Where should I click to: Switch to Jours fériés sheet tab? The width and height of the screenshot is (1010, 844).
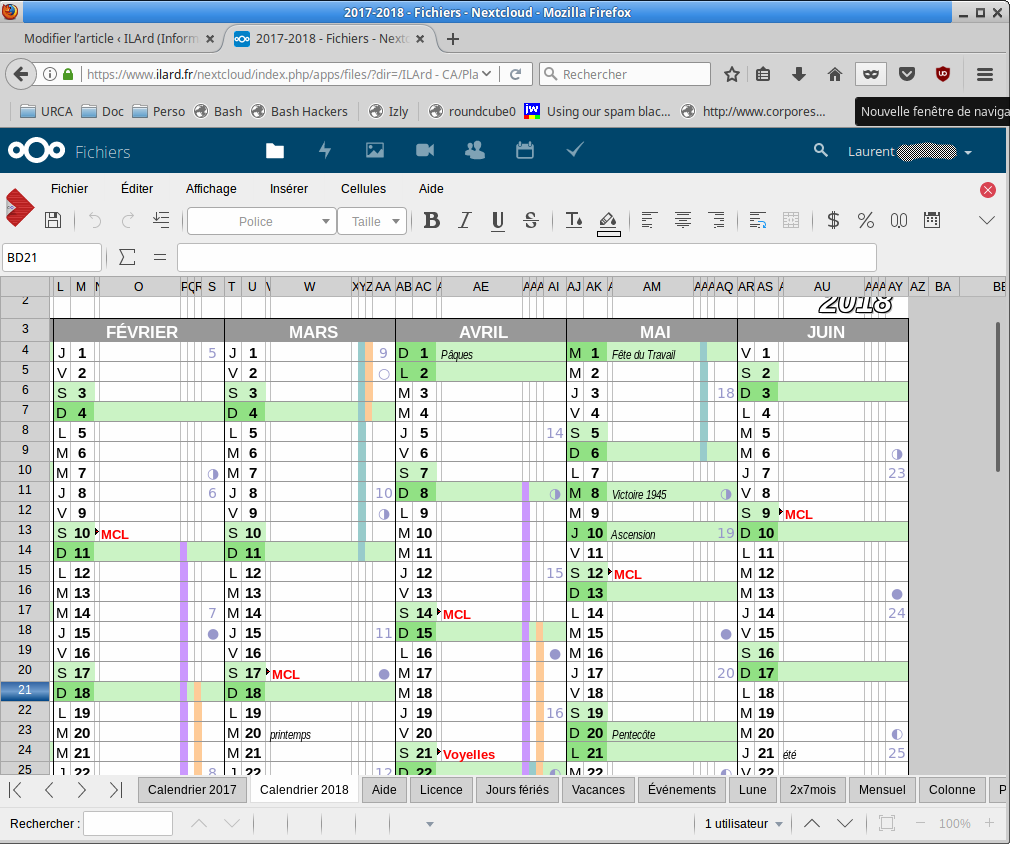point(517,790)
